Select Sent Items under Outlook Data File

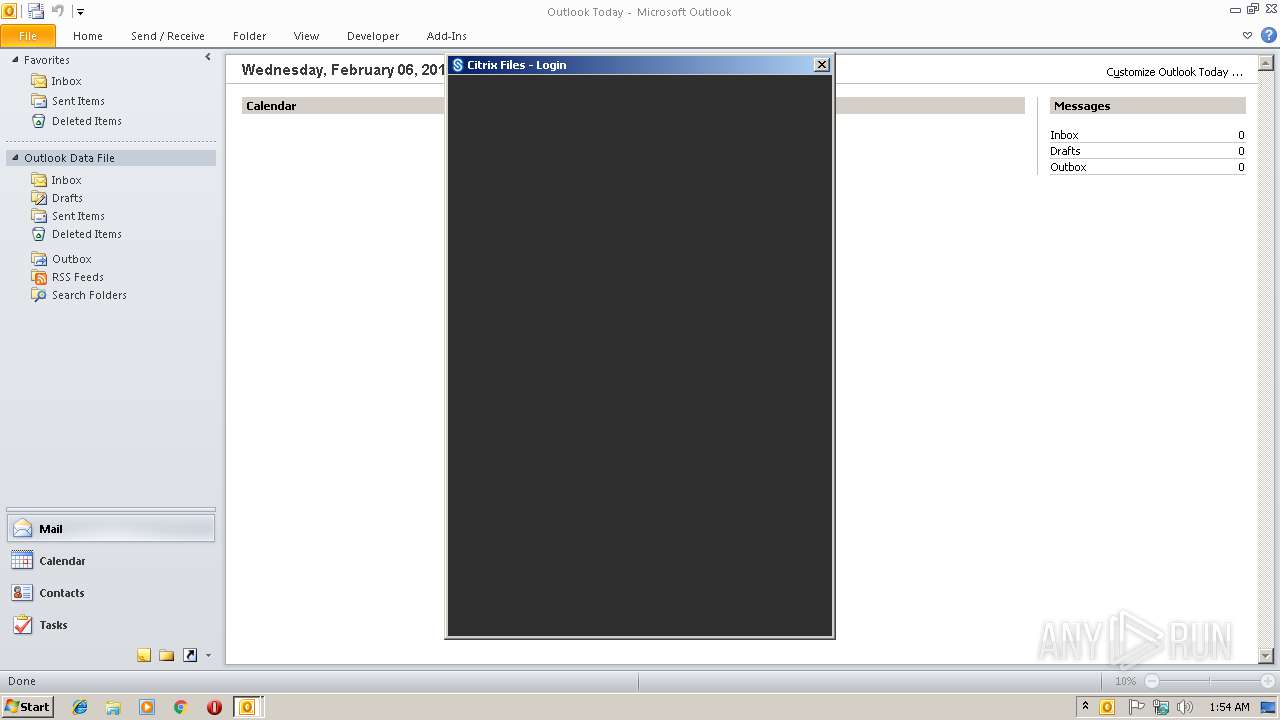78,216
